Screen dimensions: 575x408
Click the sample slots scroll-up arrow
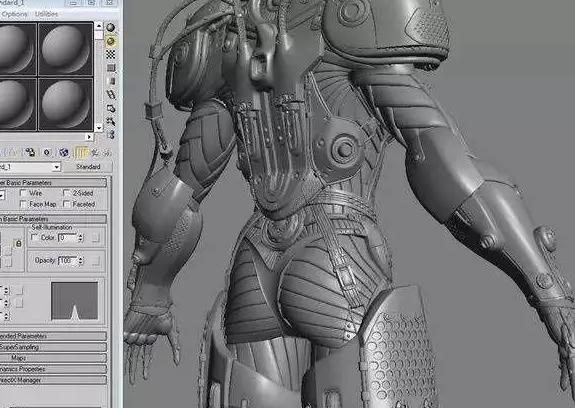99,26
